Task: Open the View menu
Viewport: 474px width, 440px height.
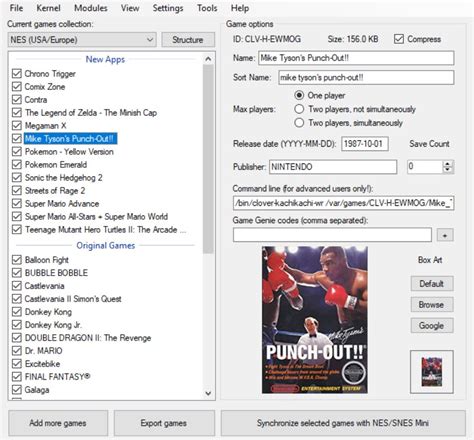Action: click(130, 8)
